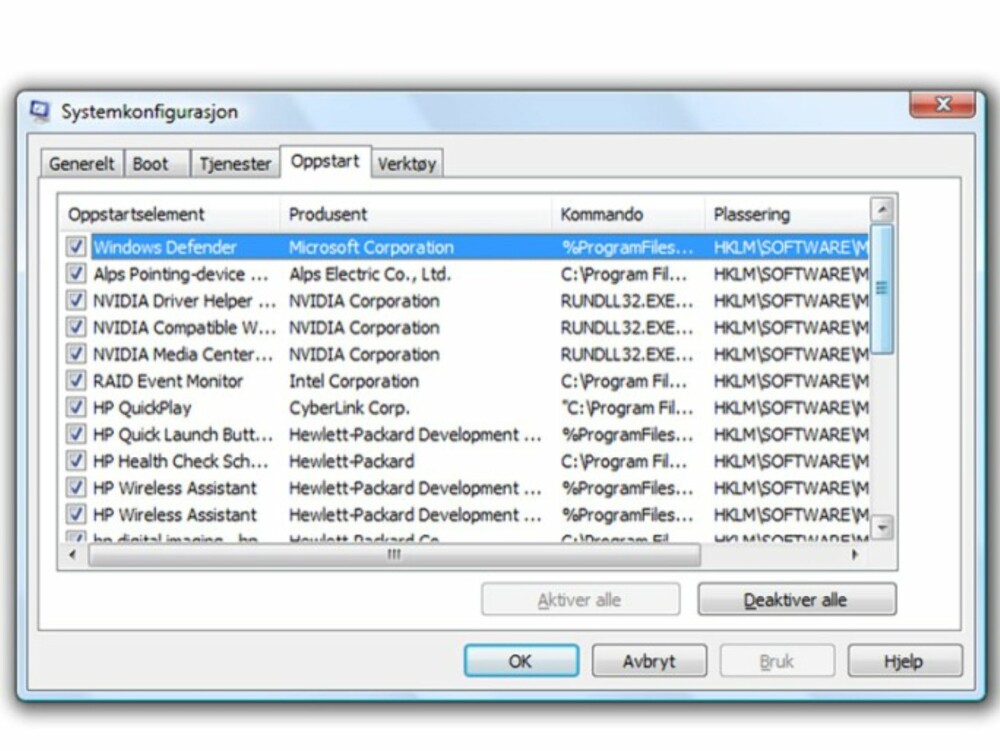Disable the NVIDIA Media Center startup item
1000x751 pixels.
76,354
